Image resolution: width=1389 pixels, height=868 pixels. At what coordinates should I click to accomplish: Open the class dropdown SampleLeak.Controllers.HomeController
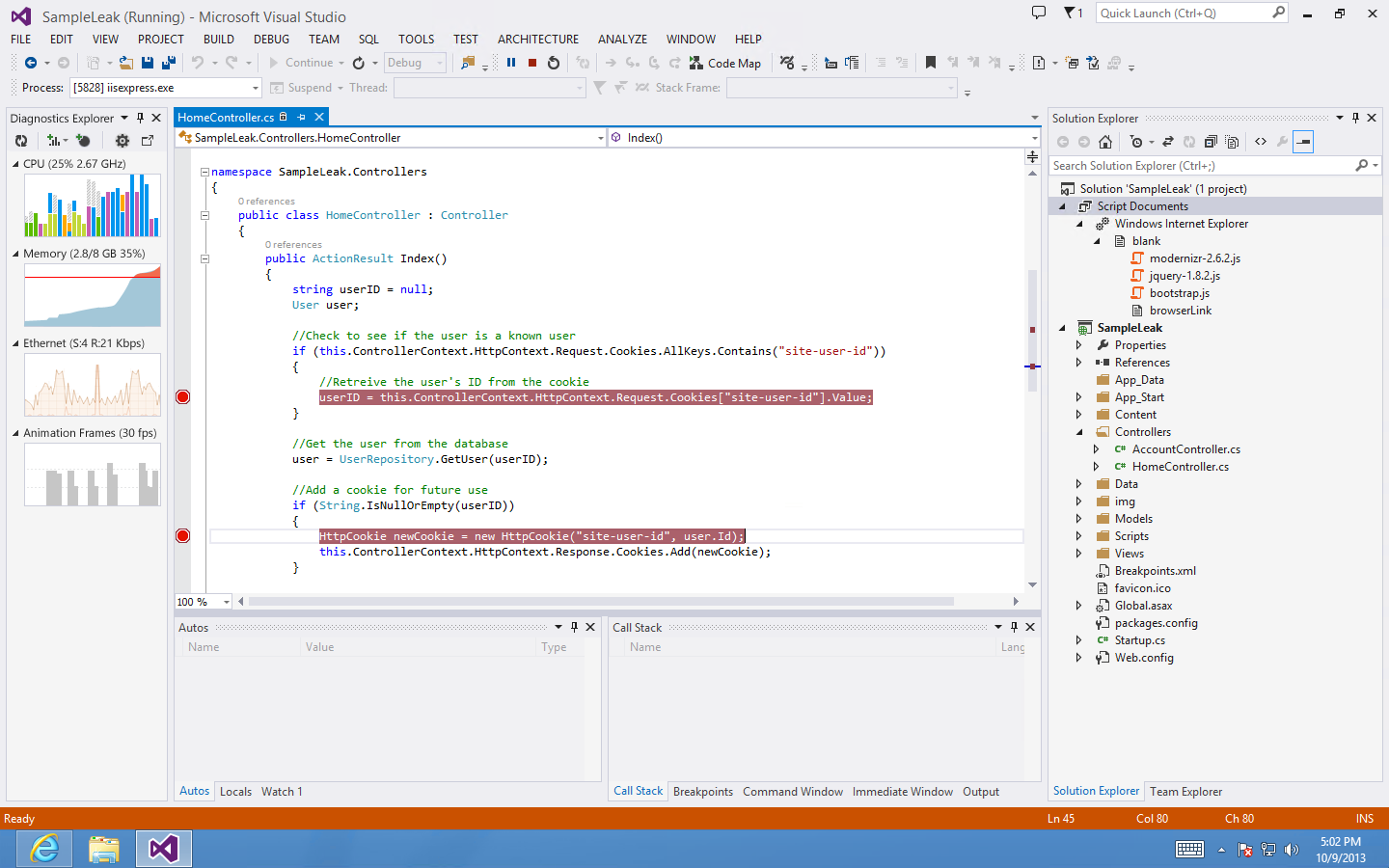(x=391, y=138)
